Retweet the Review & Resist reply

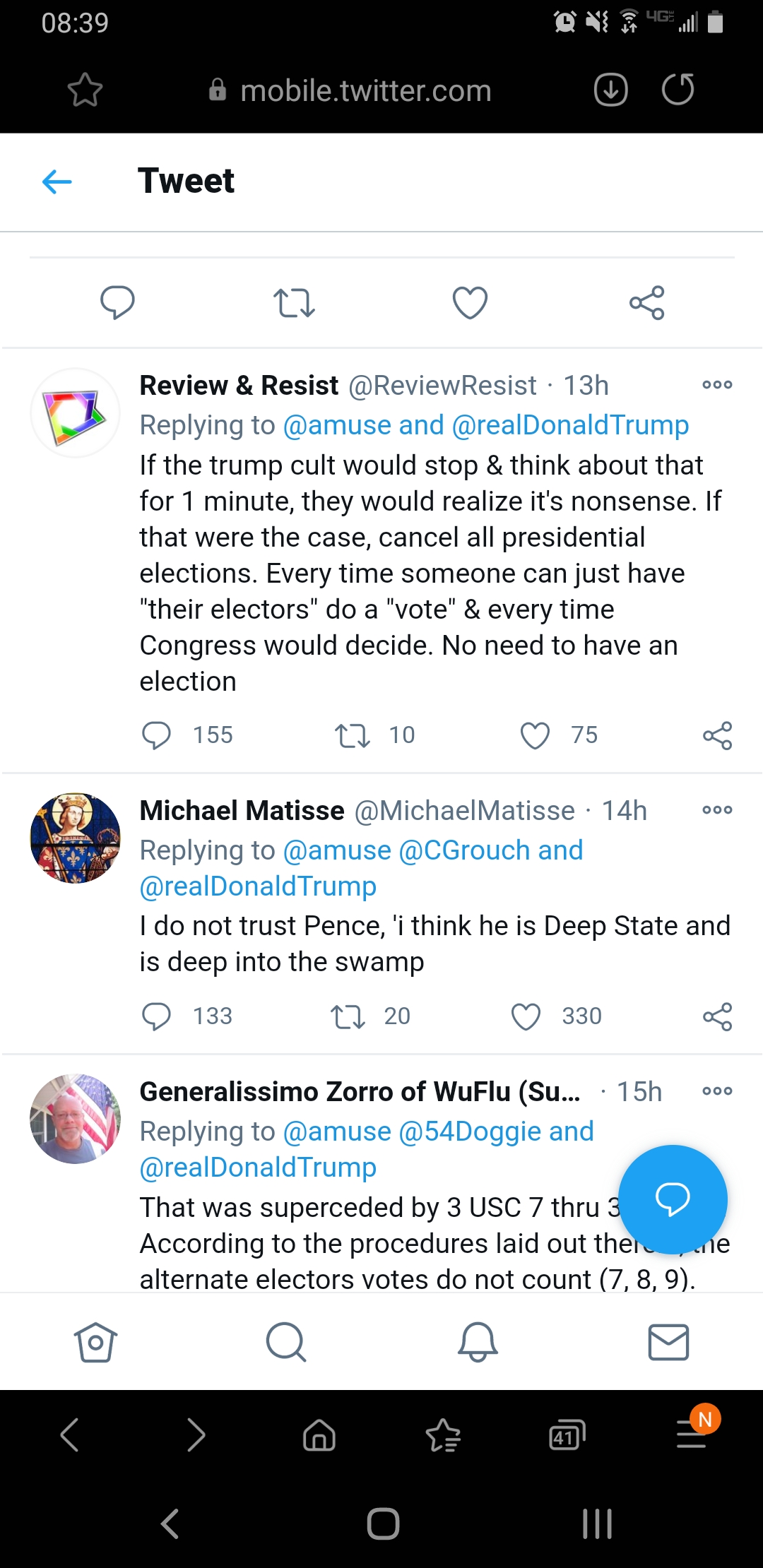click(x=352, y=735)
